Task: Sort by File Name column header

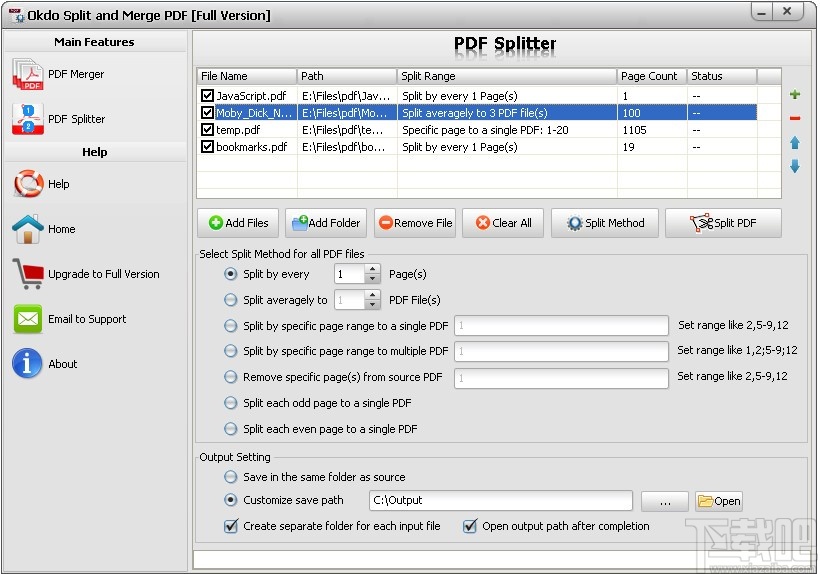Action: coord(246,76)
